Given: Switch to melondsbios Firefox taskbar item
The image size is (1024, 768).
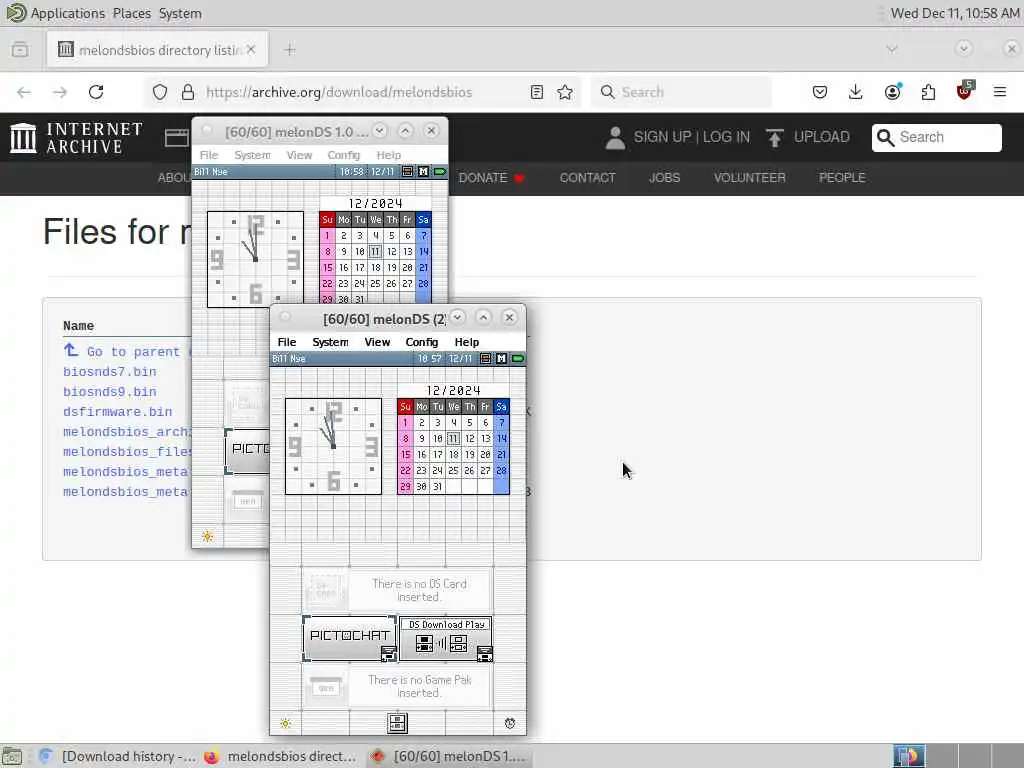Looking at the screenshot, I should point(280,756).
